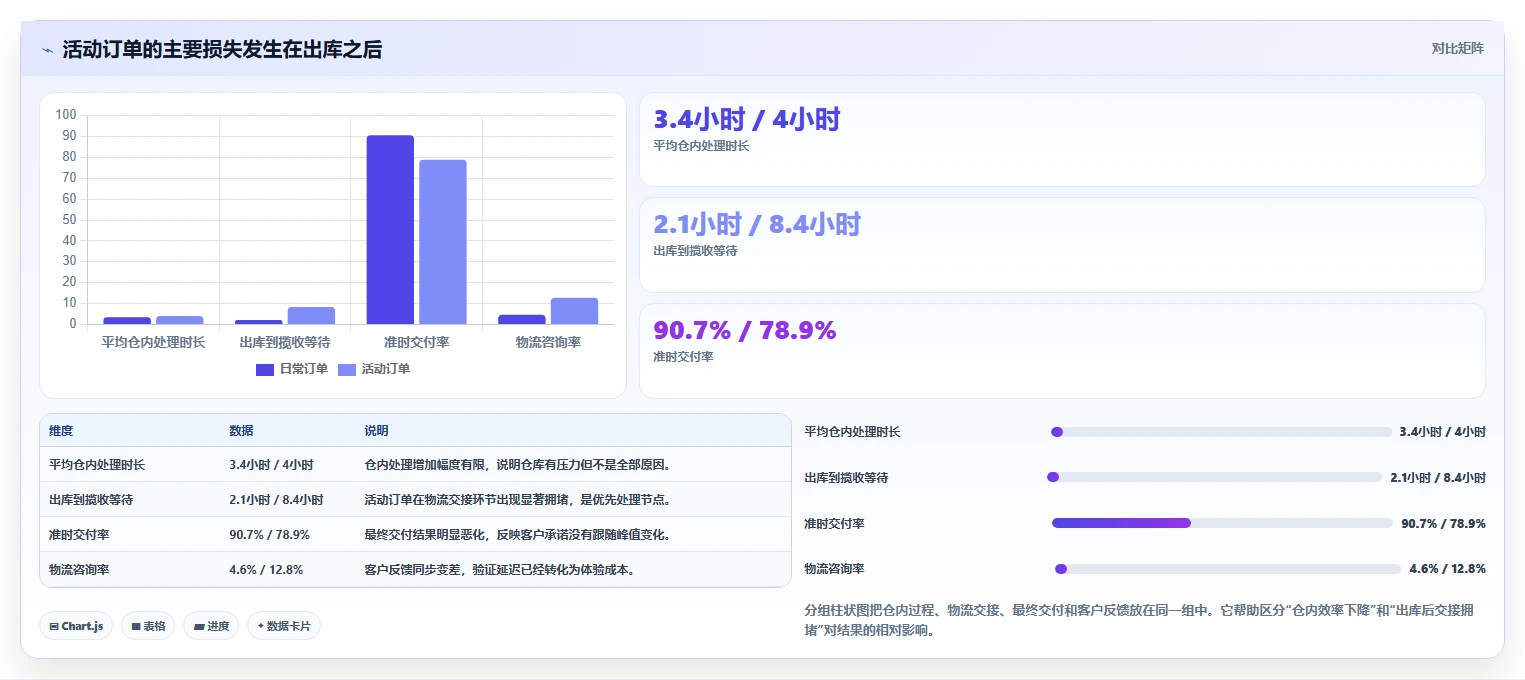Click the 准时交付率 card caption
This screenshot has height=680, width=1525.
pos(683,357)
